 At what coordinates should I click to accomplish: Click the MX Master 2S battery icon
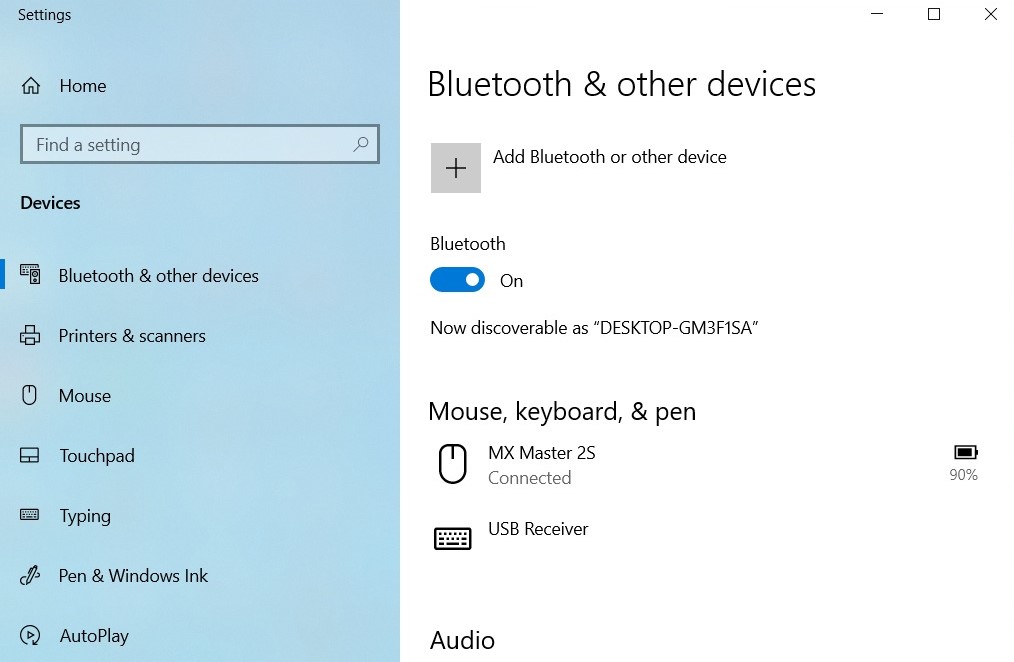tap(965, 452)
